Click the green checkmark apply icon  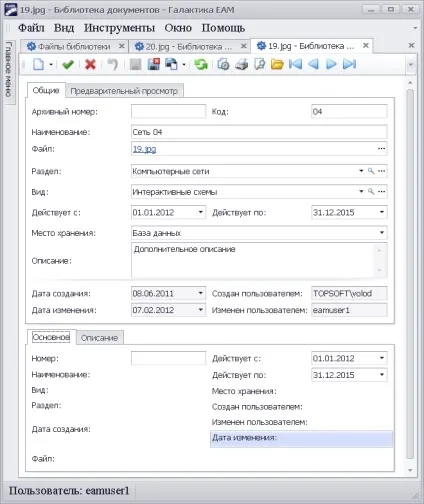click(x=68, y=64)
